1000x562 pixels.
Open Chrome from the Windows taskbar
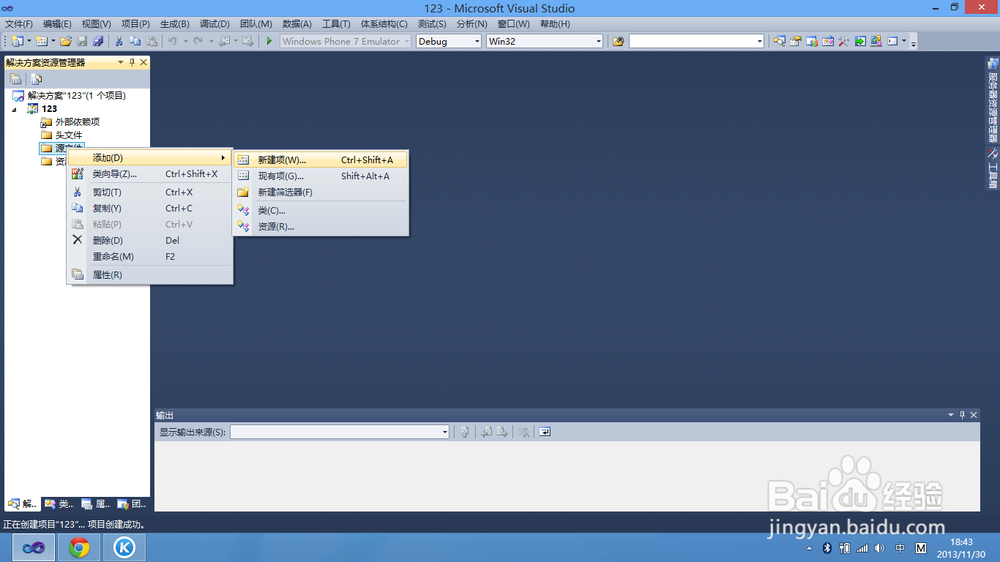[79, 547]
